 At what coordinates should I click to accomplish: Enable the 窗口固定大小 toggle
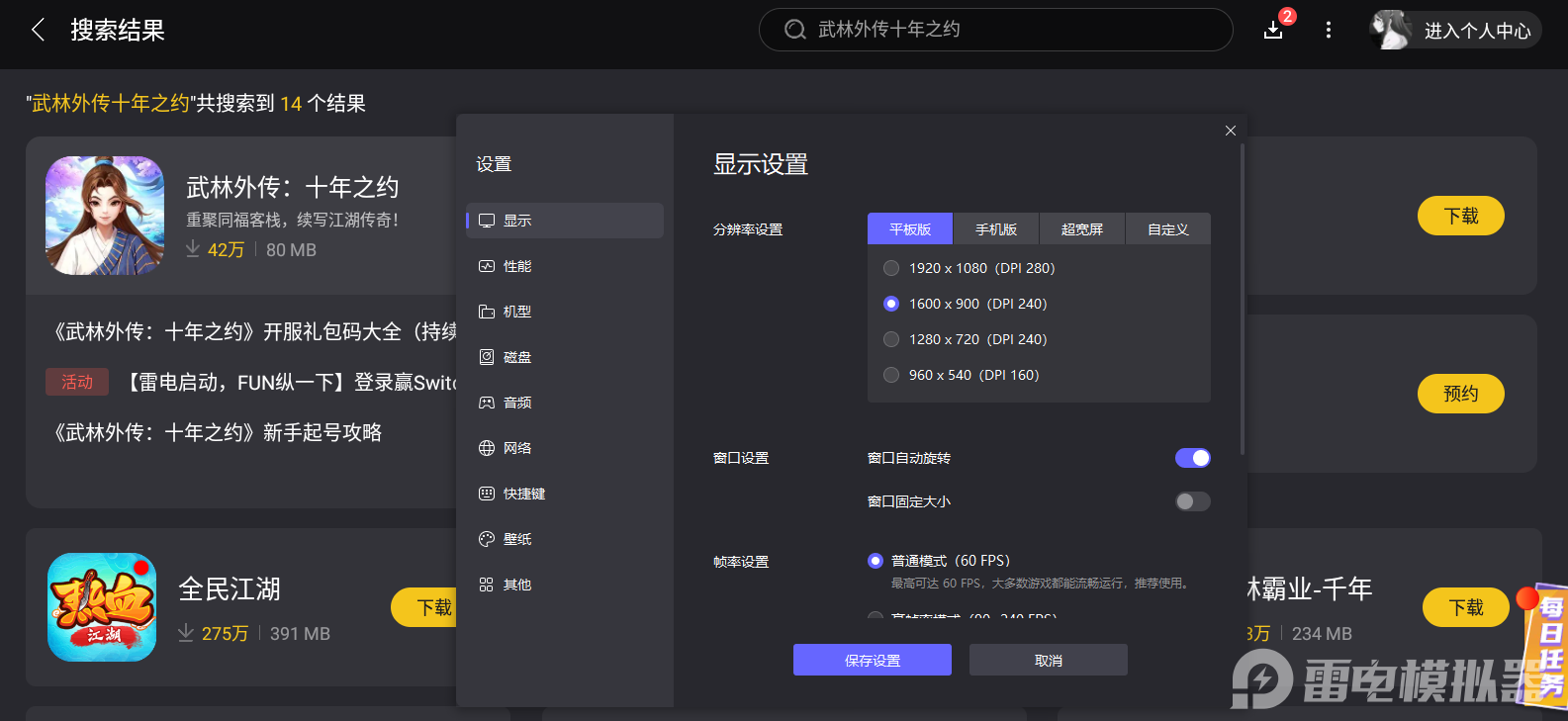(x=1192, y=501)
